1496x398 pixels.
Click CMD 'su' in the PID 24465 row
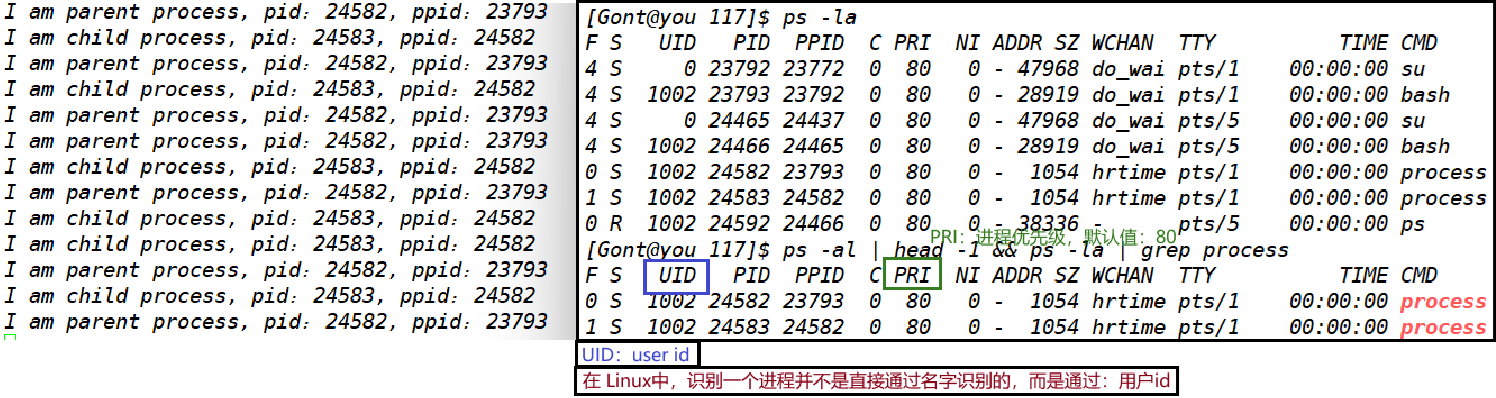[1413, 121]
